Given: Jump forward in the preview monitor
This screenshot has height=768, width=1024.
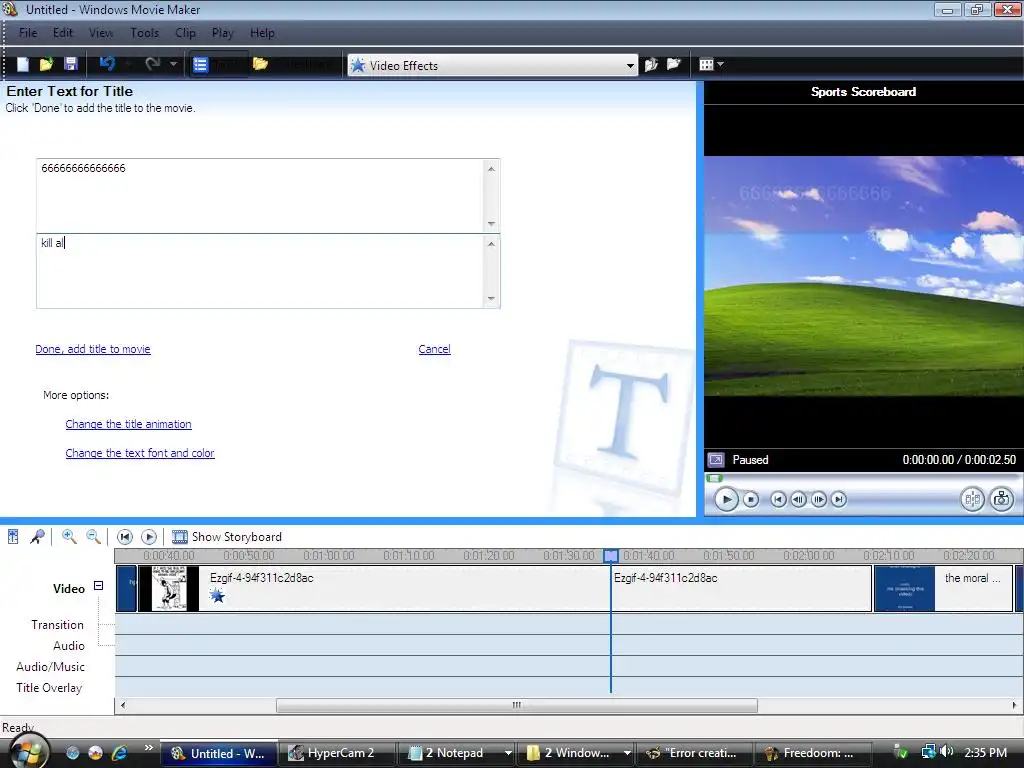Looking at the screenshot, I should point(839,500).
